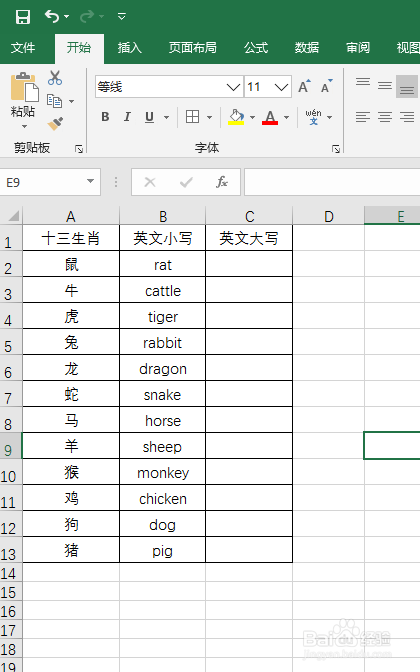Open the 公式 ribbon tab

click(x=256, y=48)
